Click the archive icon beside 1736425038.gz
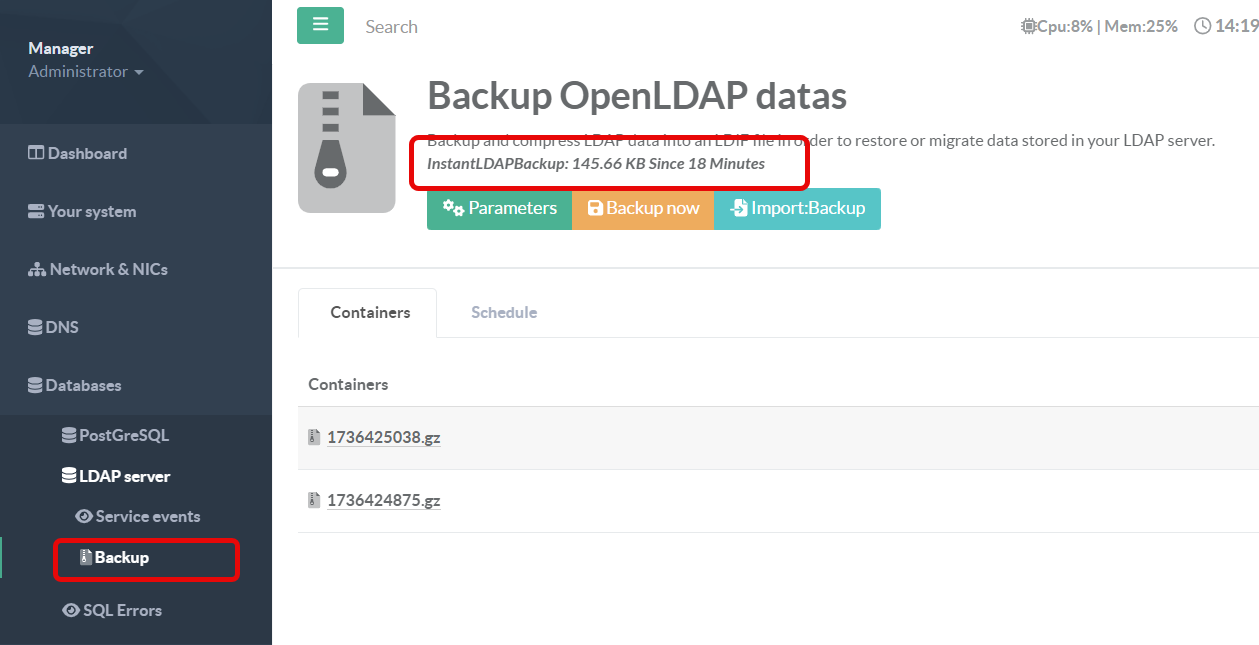 click(314, 437)
